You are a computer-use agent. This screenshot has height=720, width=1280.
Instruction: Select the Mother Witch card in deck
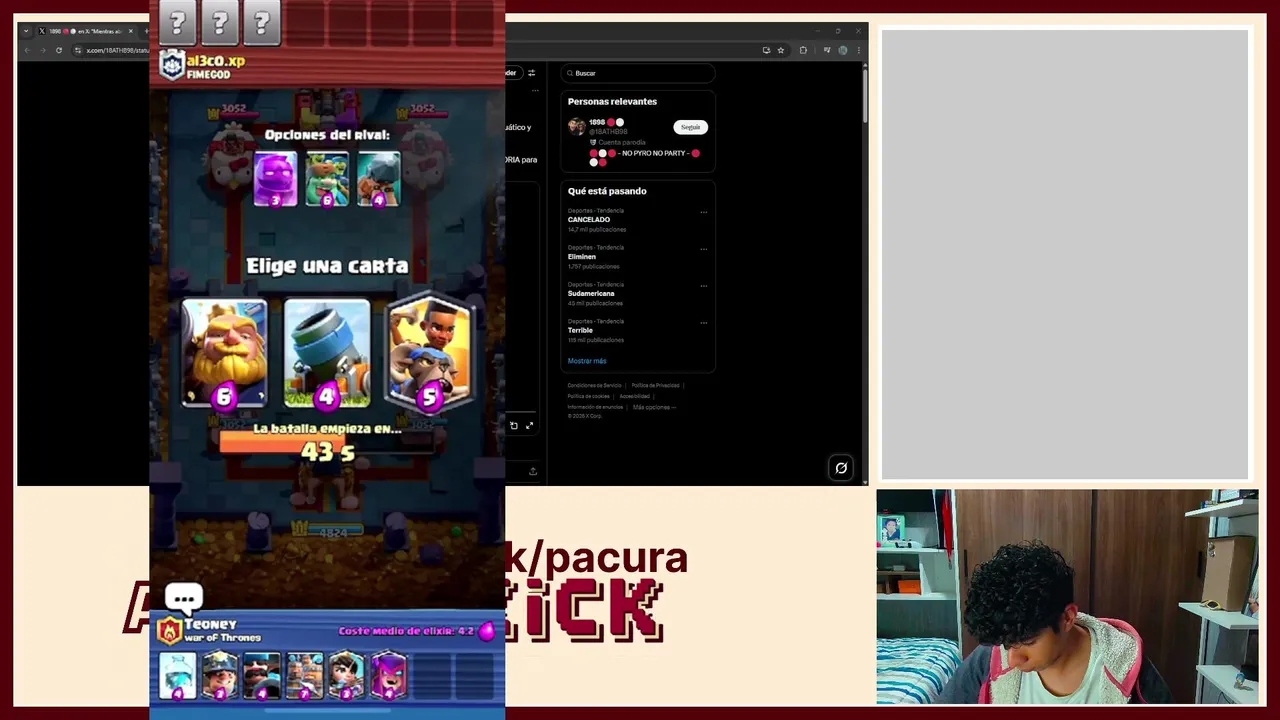(388, 674)
